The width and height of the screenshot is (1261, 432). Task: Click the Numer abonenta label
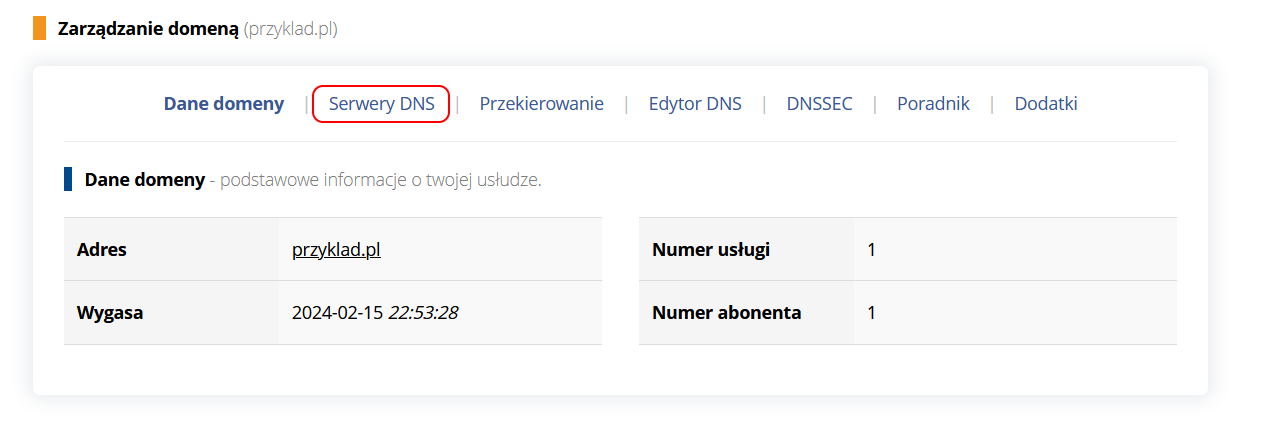(727, 313)
